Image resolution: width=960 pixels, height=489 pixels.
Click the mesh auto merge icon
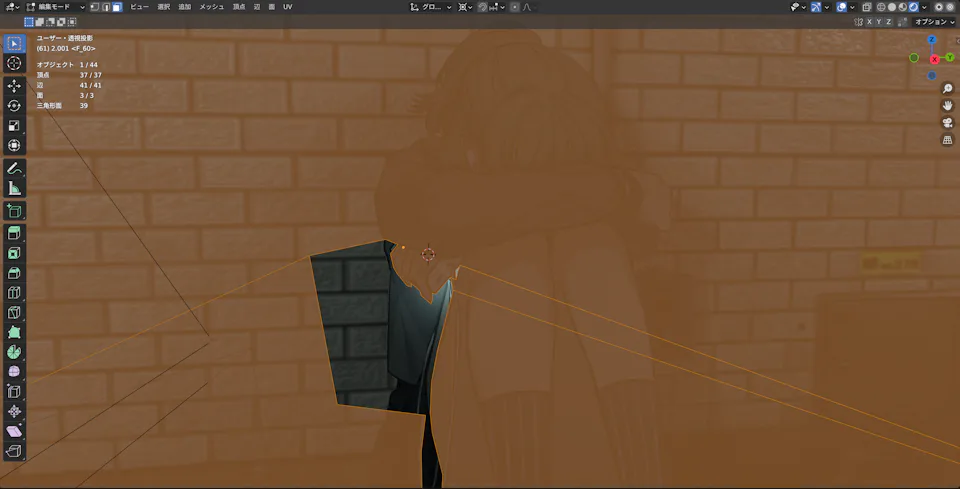(x=902, y=21)
